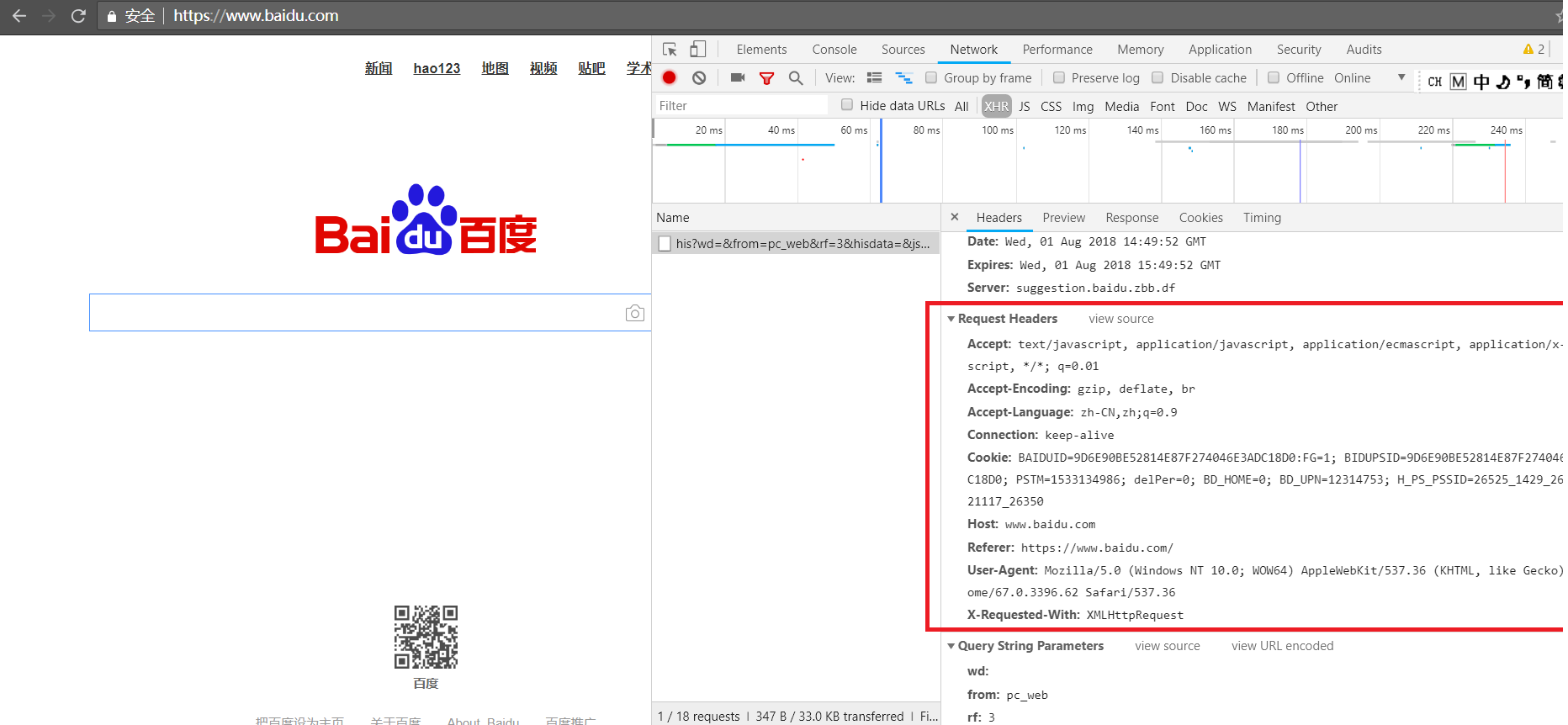Screen dimensions: 1568x725
Task: Filter requests by All types
Action: pos(961,106)
